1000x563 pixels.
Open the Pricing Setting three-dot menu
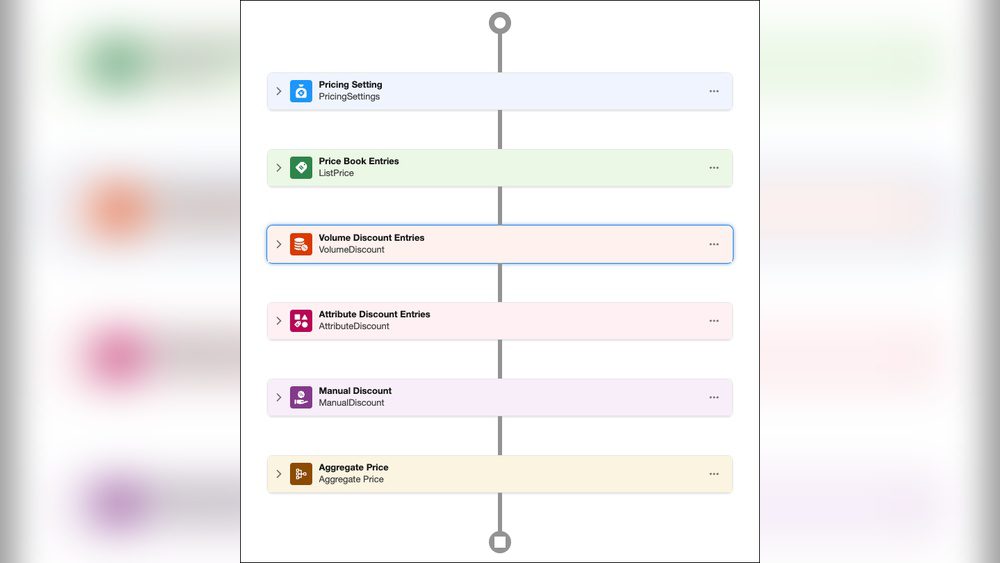coord(714,91)
